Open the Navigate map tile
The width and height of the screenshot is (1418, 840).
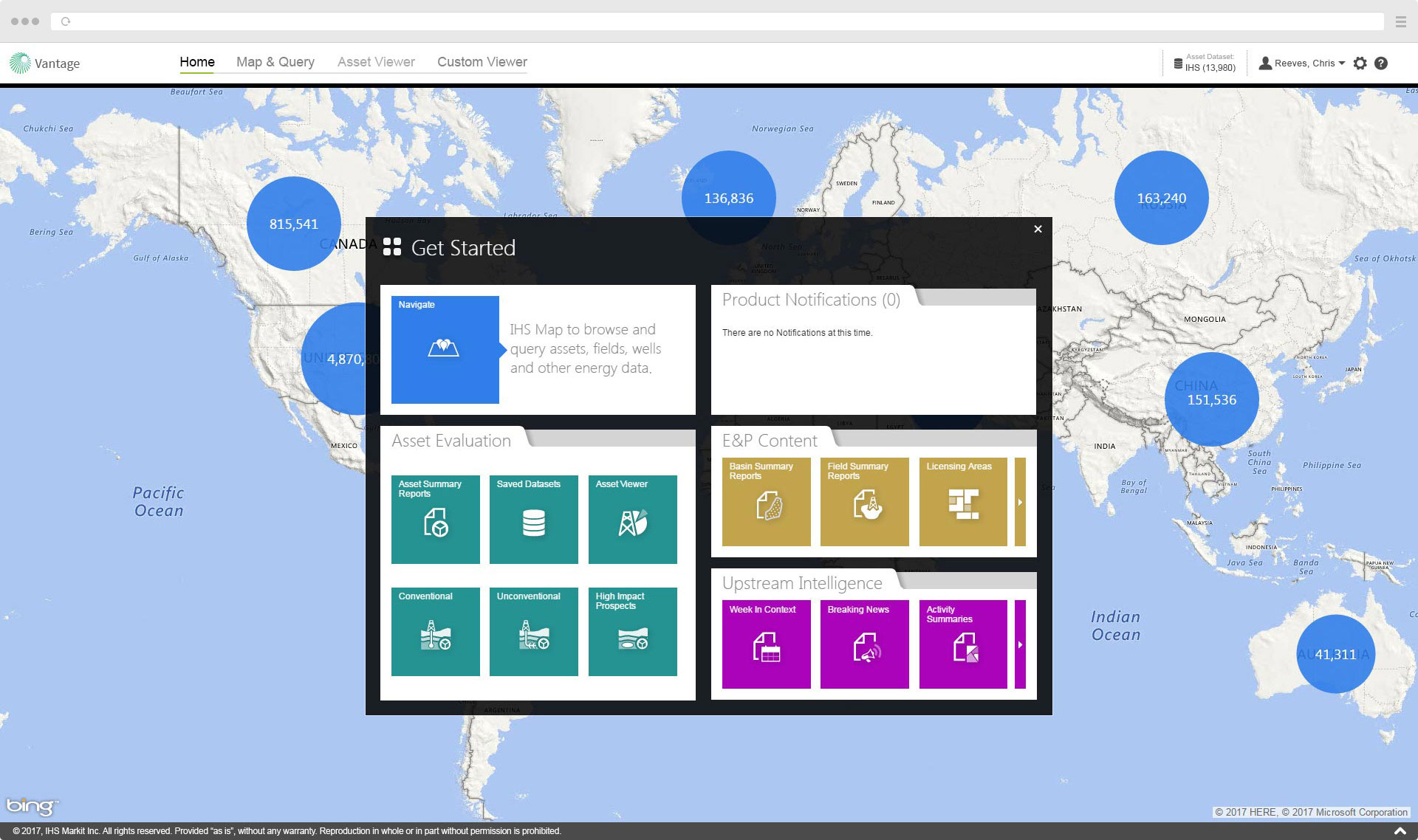click(445, 350)
